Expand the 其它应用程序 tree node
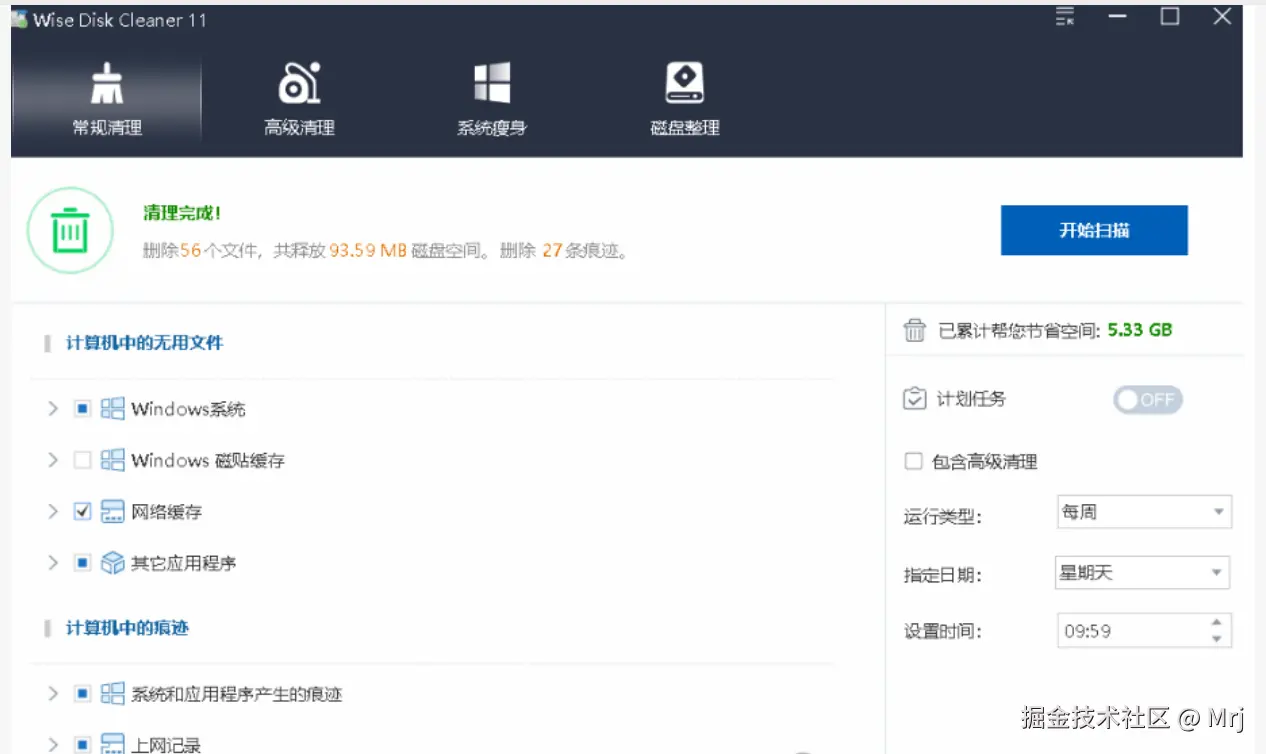This screenshot has width=1266, height=754. (53, 563)
